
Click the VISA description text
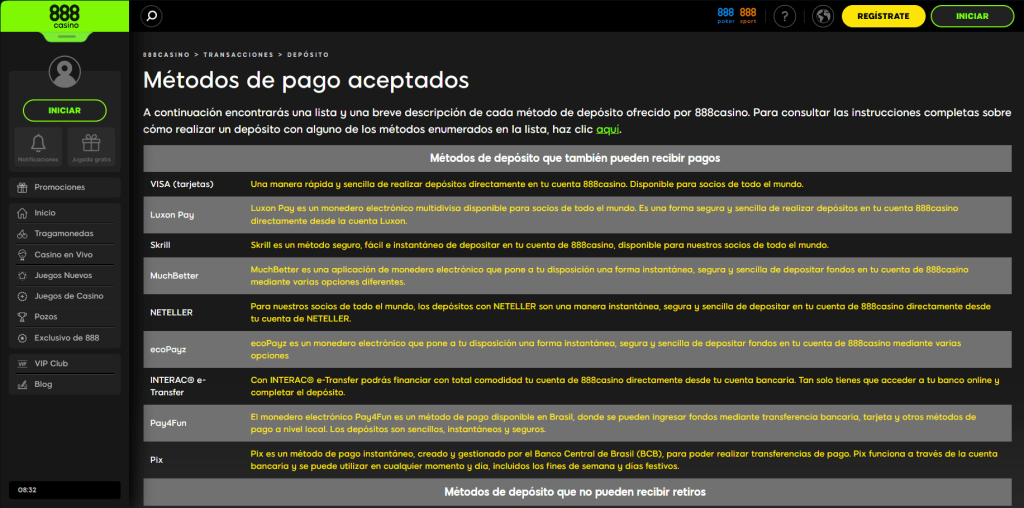pyautogui.click(x=527, y=184)
